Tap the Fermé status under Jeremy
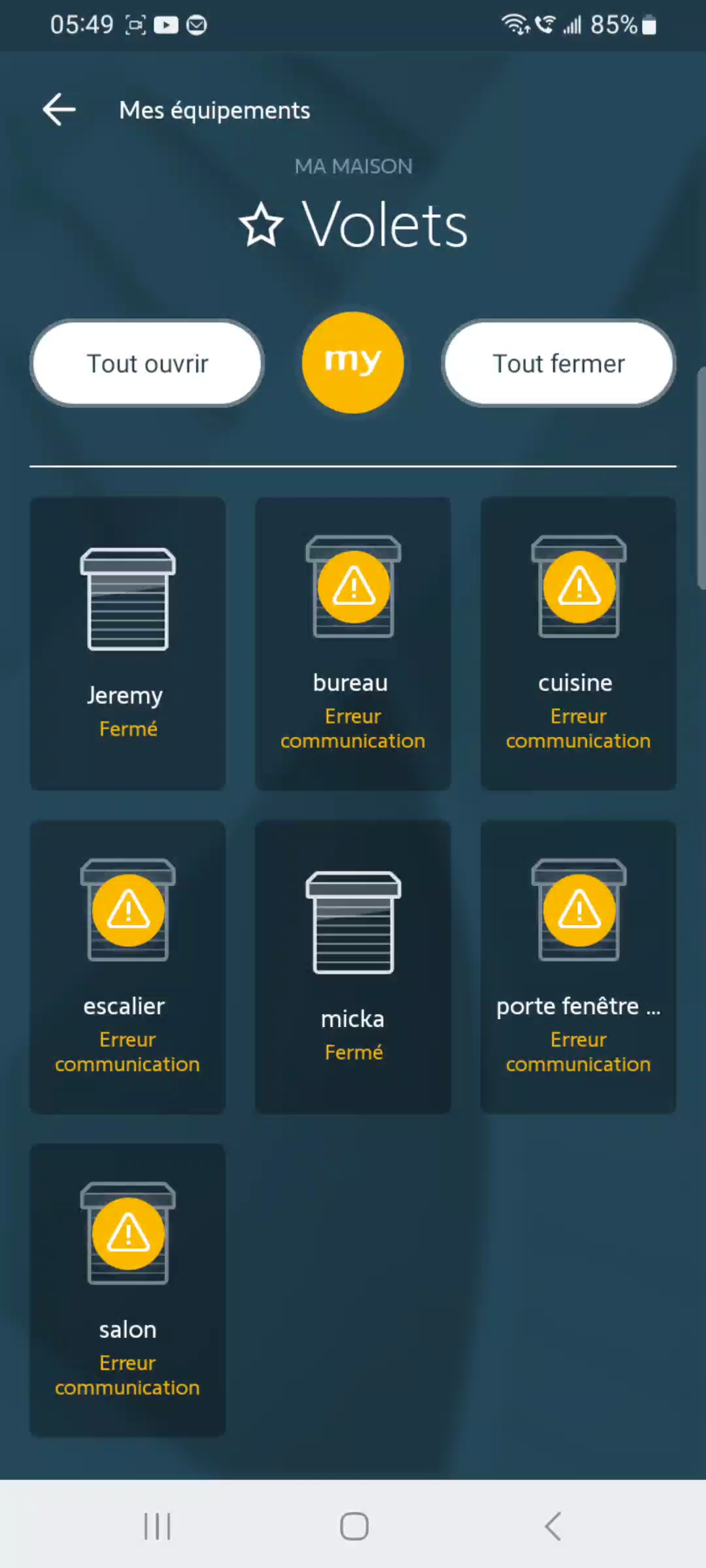The height and width of the screenshot is (1568, 706). (128, 729)
